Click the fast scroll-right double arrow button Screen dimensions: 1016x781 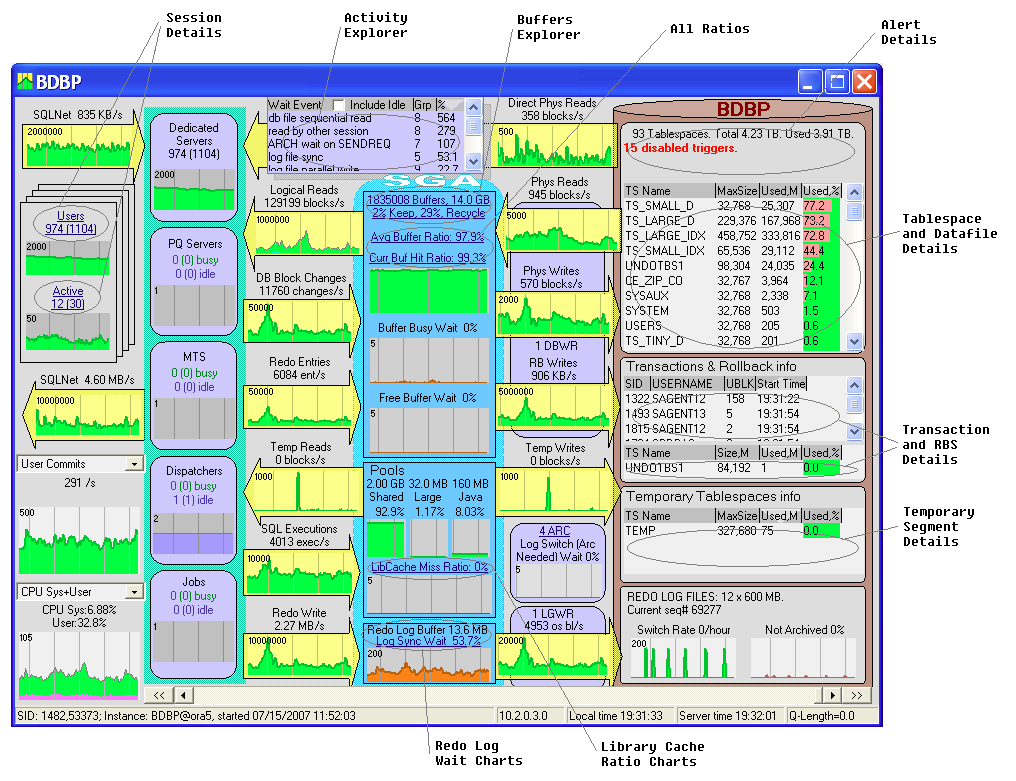point(856,694)
